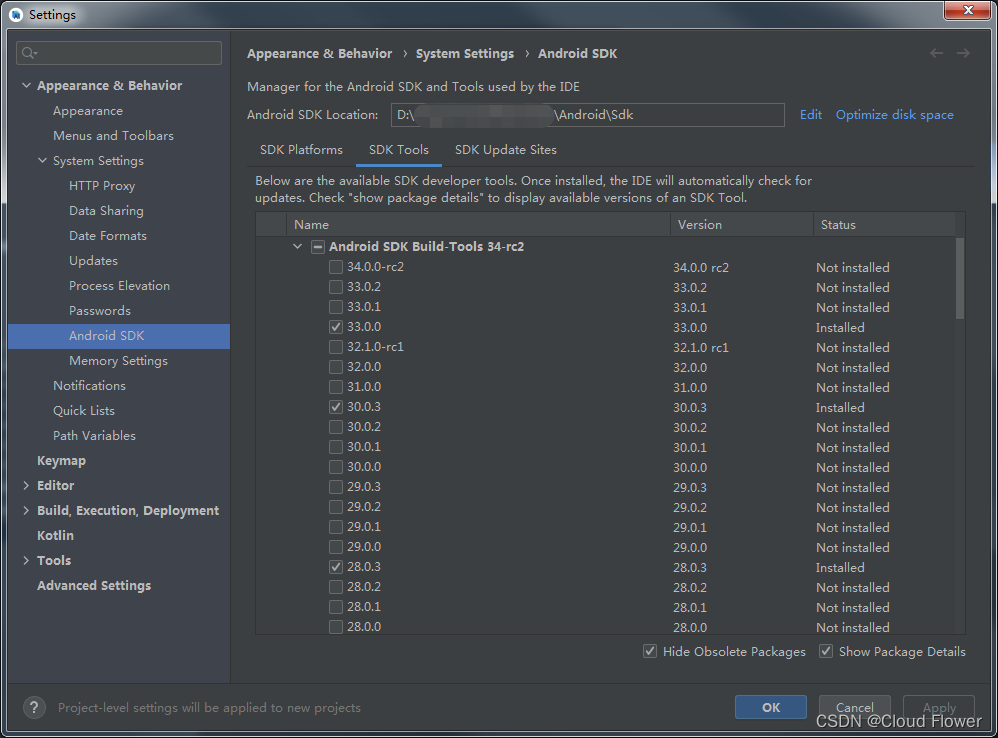The height and width of the screenshot is (738, 998).
Task: Click the Optimize disk space link
Action: click(x=894, y=115)
